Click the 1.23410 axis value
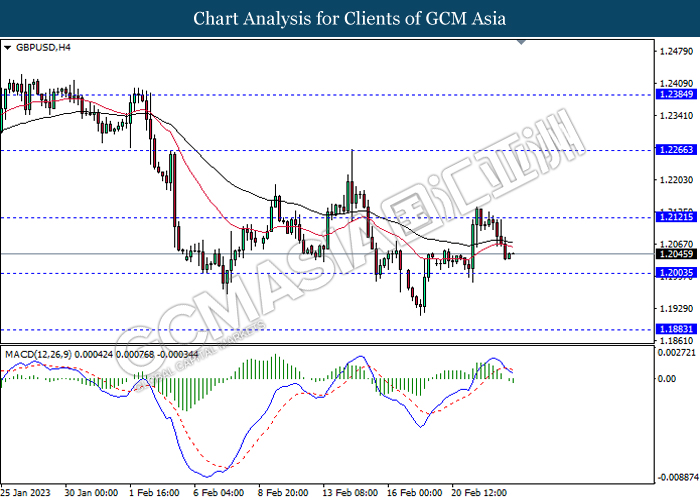The height and width of the screenshot is (500, 700). tap(676, 116)
